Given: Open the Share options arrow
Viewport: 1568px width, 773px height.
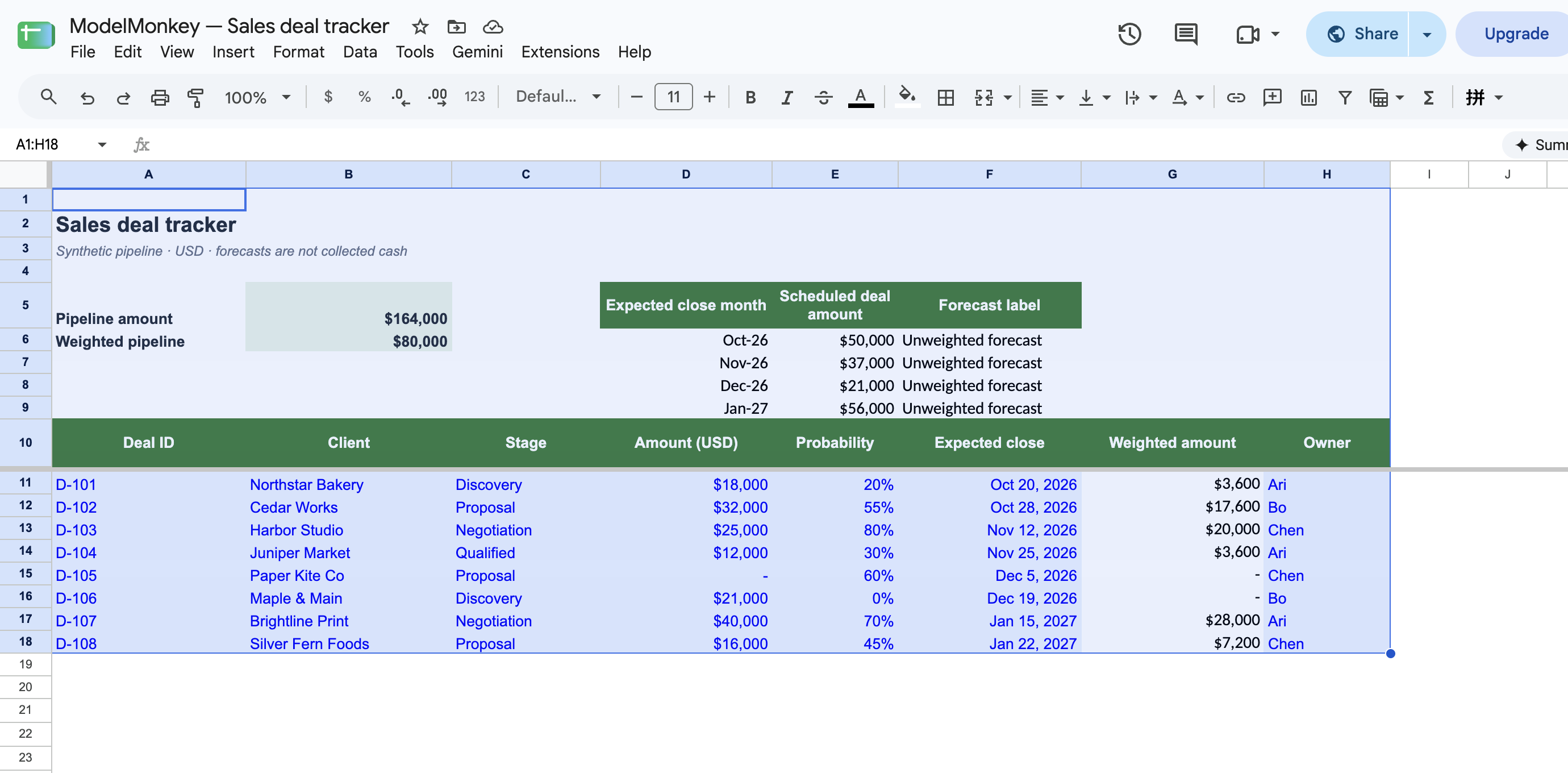Looking at the screenshot, I should 1426,34.
